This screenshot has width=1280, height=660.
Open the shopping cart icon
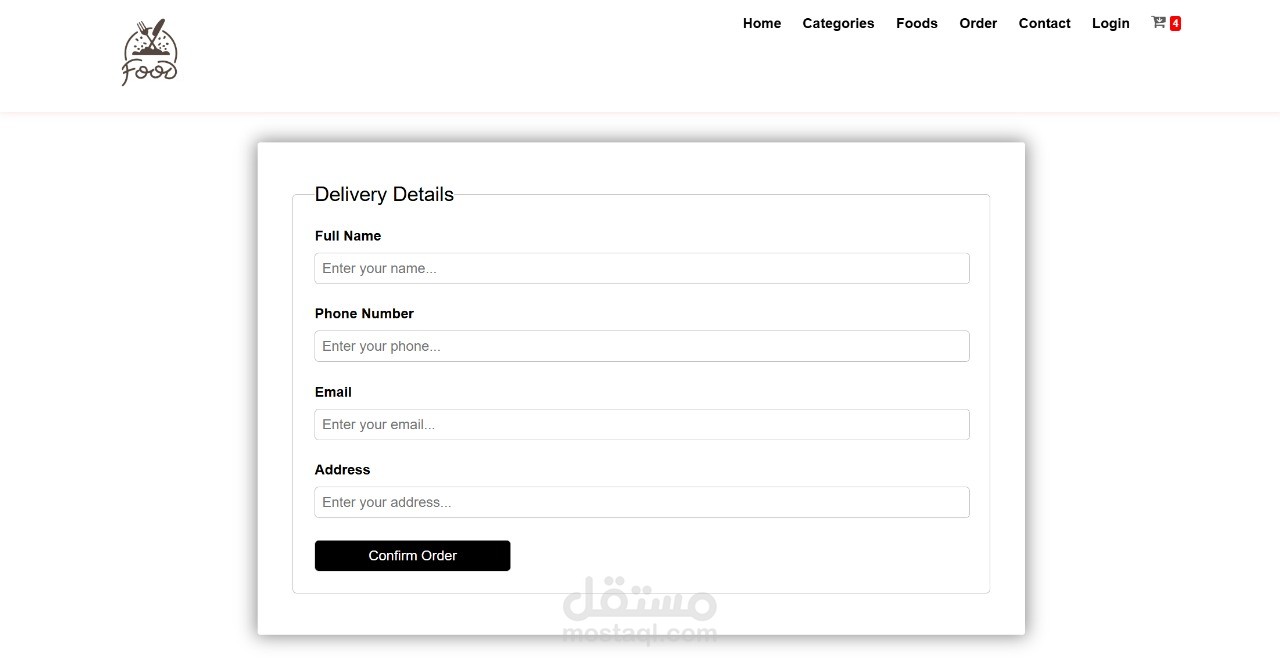tap(1158, 22)
